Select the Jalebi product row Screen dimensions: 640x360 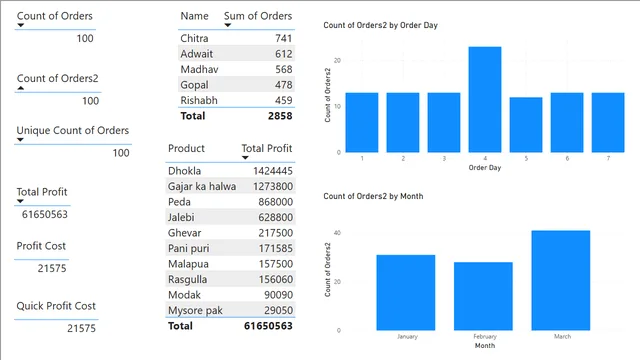point(231,217)
